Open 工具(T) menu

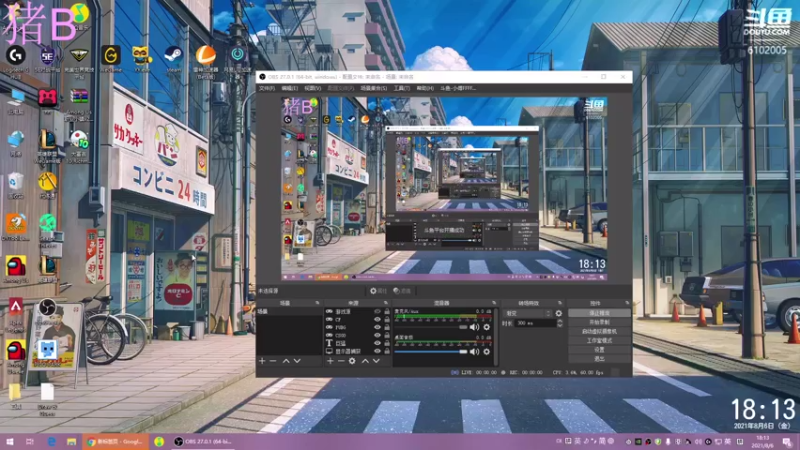(x=402, y=88)
